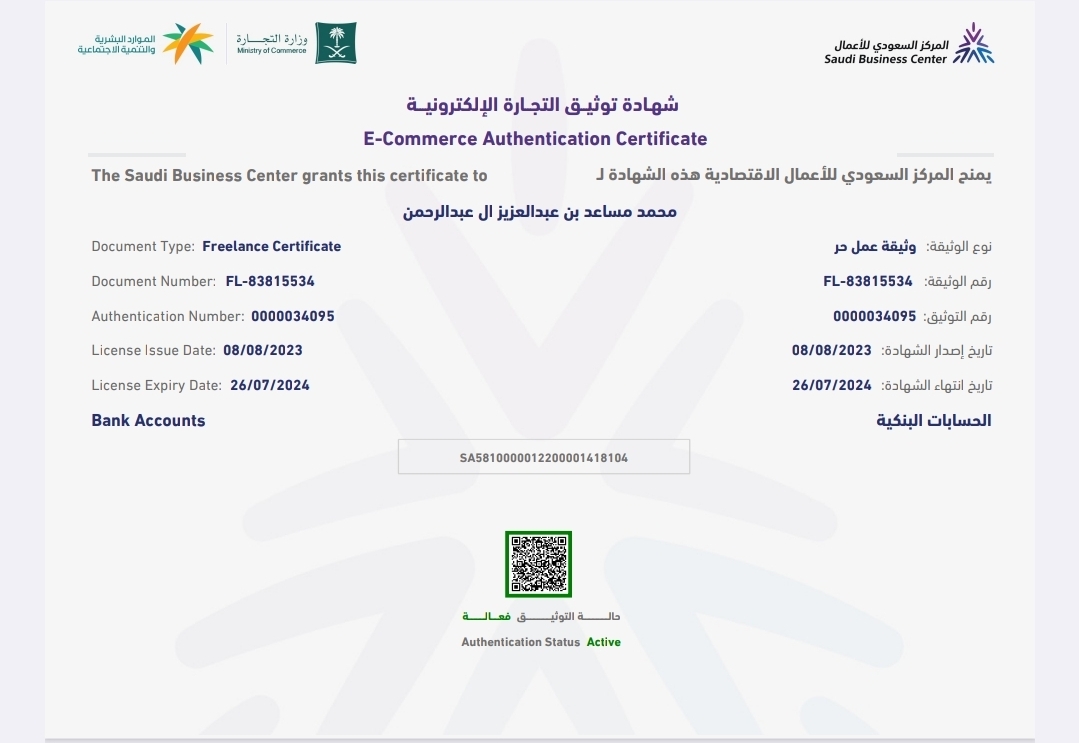Click the Ministry of Commerce palm emblem
Viewport: 1079px width, 743px height.
coord(336,43)
